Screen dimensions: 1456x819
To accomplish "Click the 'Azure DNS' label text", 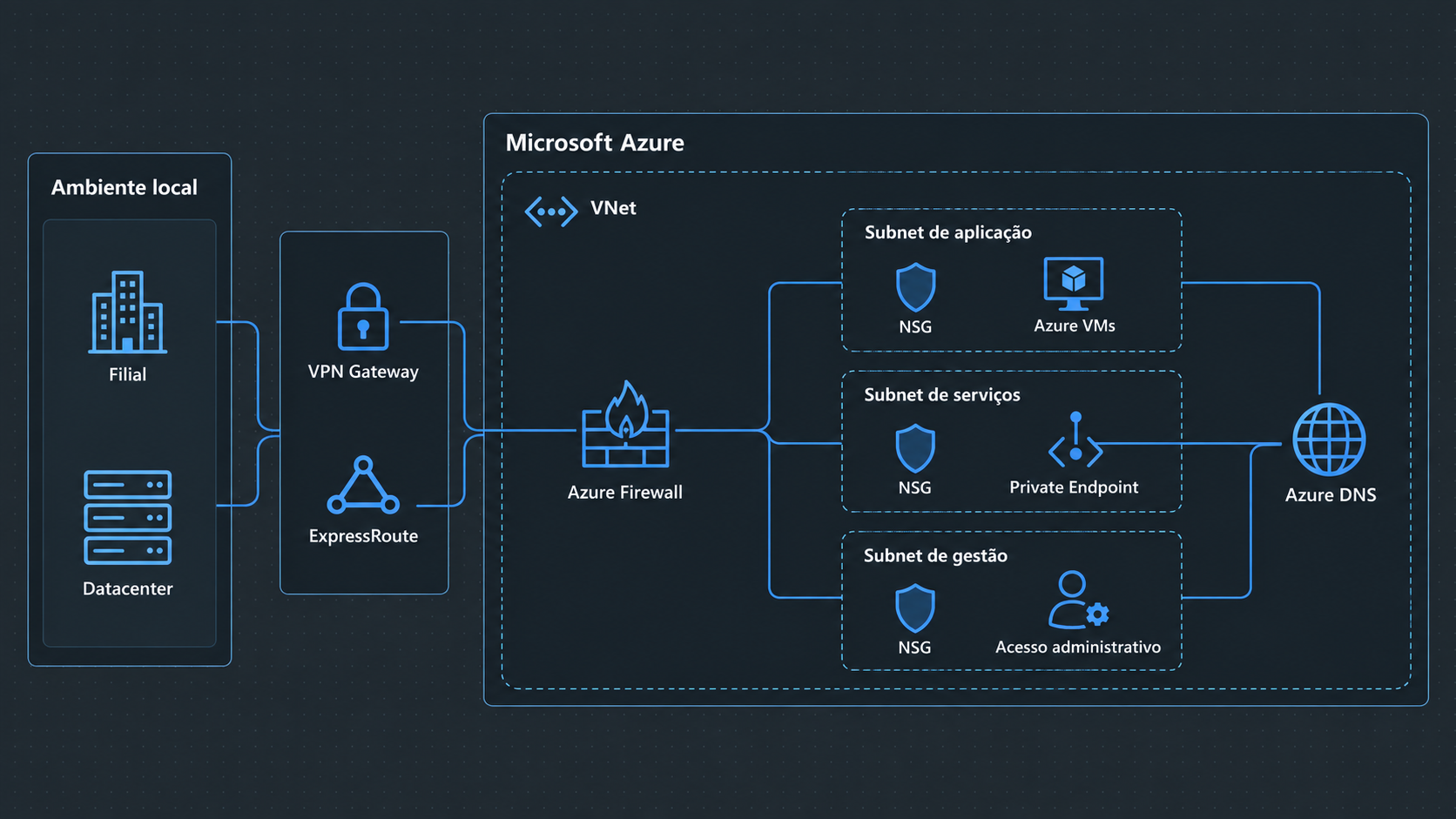I will (1331, 495).
